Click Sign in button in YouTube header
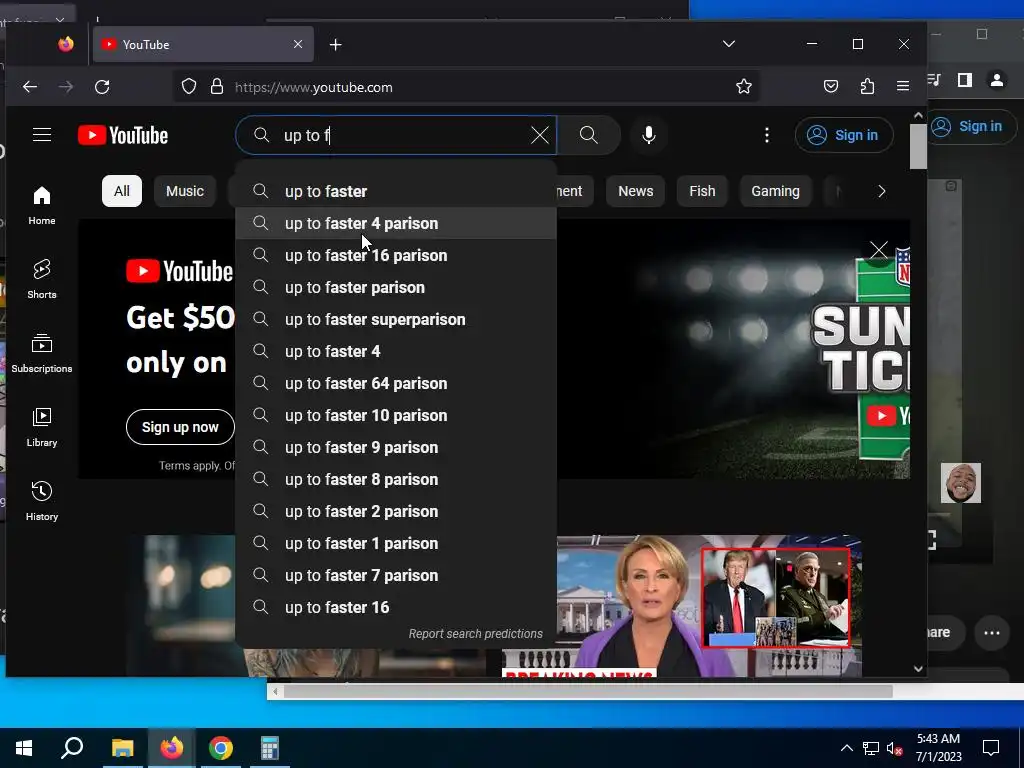Viewport: 1024px width, 768px height. [844, 135]
